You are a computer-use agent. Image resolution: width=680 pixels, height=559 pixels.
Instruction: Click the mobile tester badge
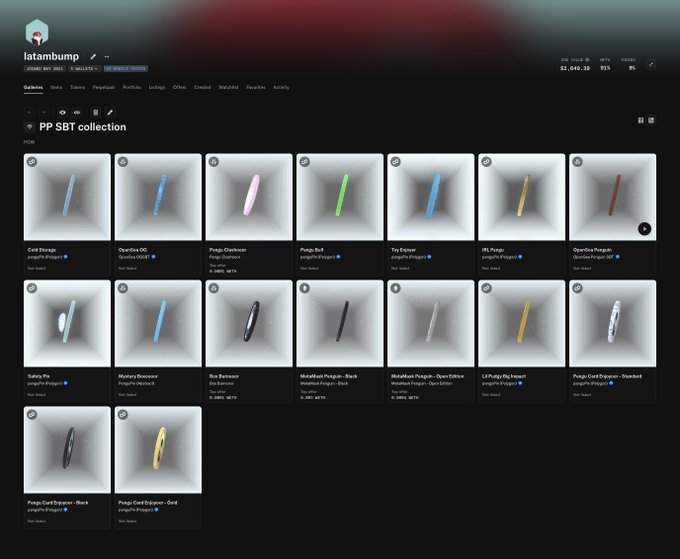(x=126, y=69)
